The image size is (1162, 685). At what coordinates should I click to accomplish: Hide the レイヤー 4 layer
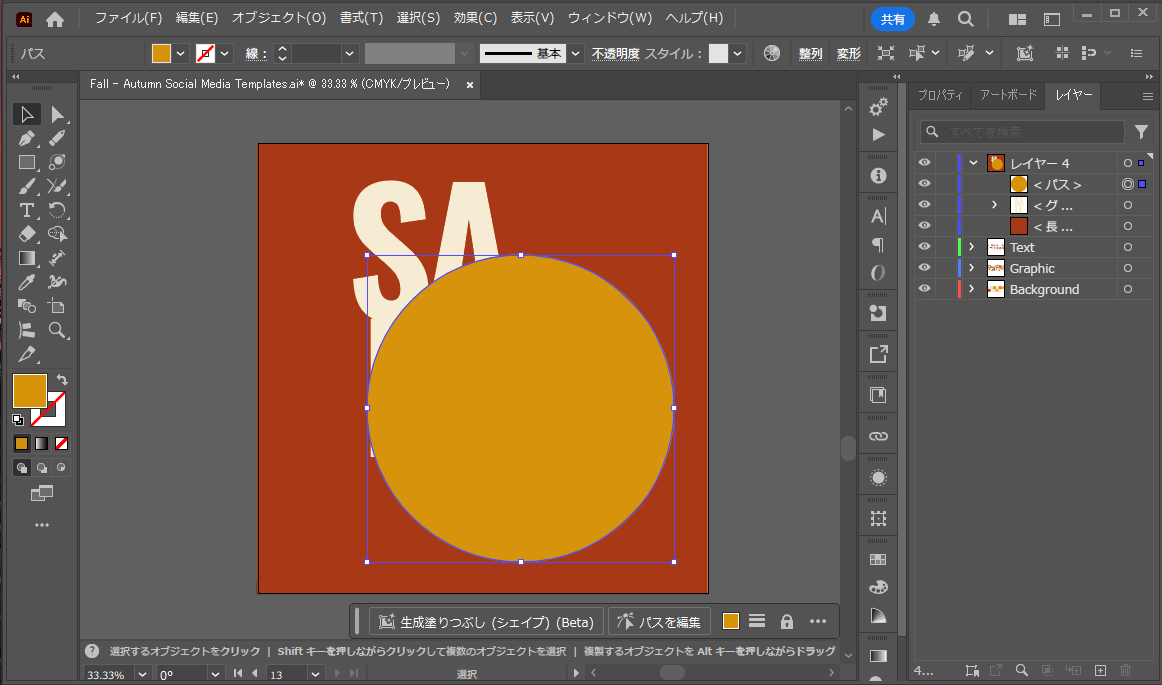click(924, 162)
